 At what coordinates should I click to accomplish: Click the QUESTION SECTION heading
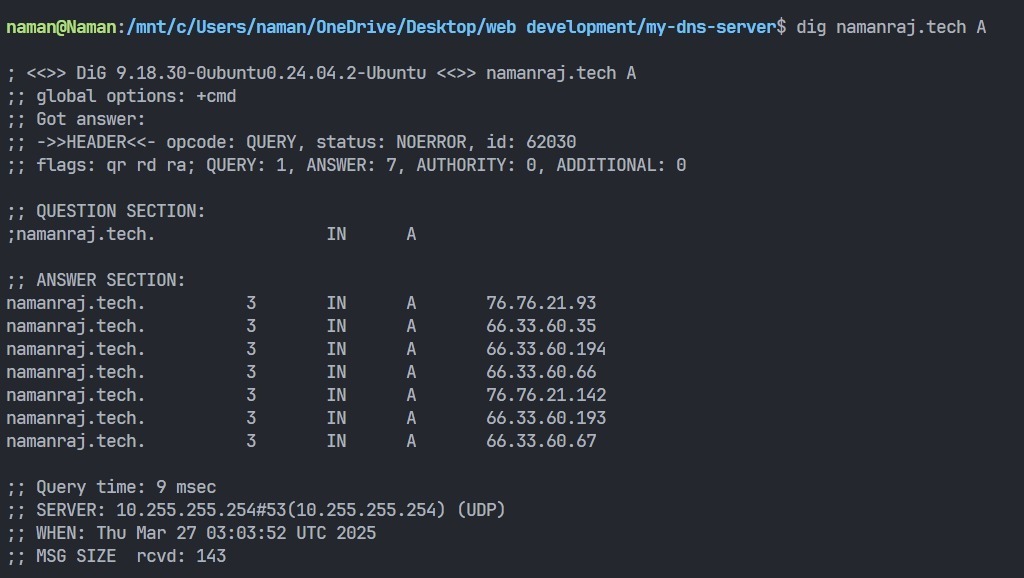[106, 211]
